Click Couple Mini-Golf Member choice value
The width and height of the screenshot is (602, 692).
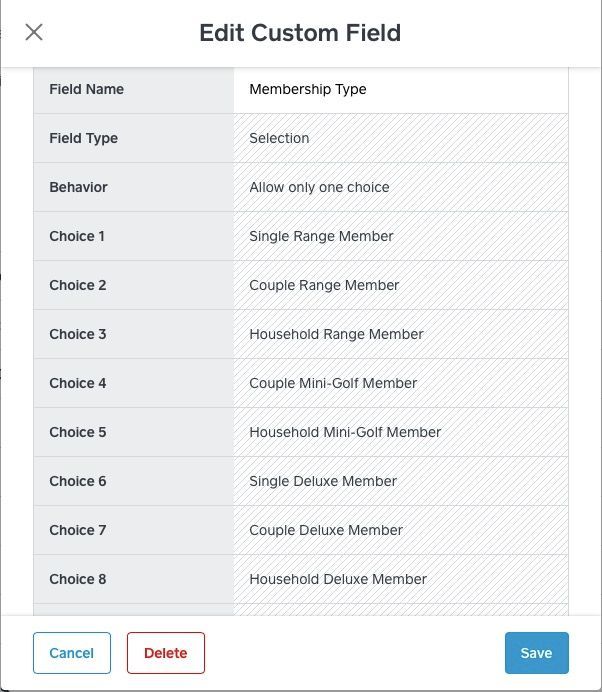[400, 383]
